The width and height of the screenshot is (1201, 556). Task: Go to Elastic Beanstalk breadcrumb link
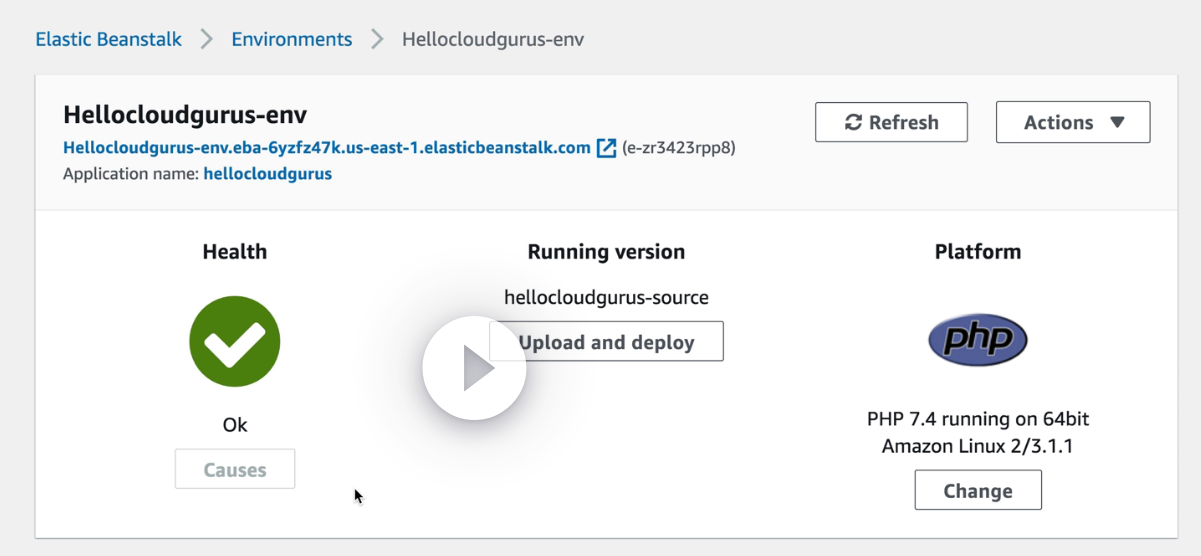pos(109,40)
